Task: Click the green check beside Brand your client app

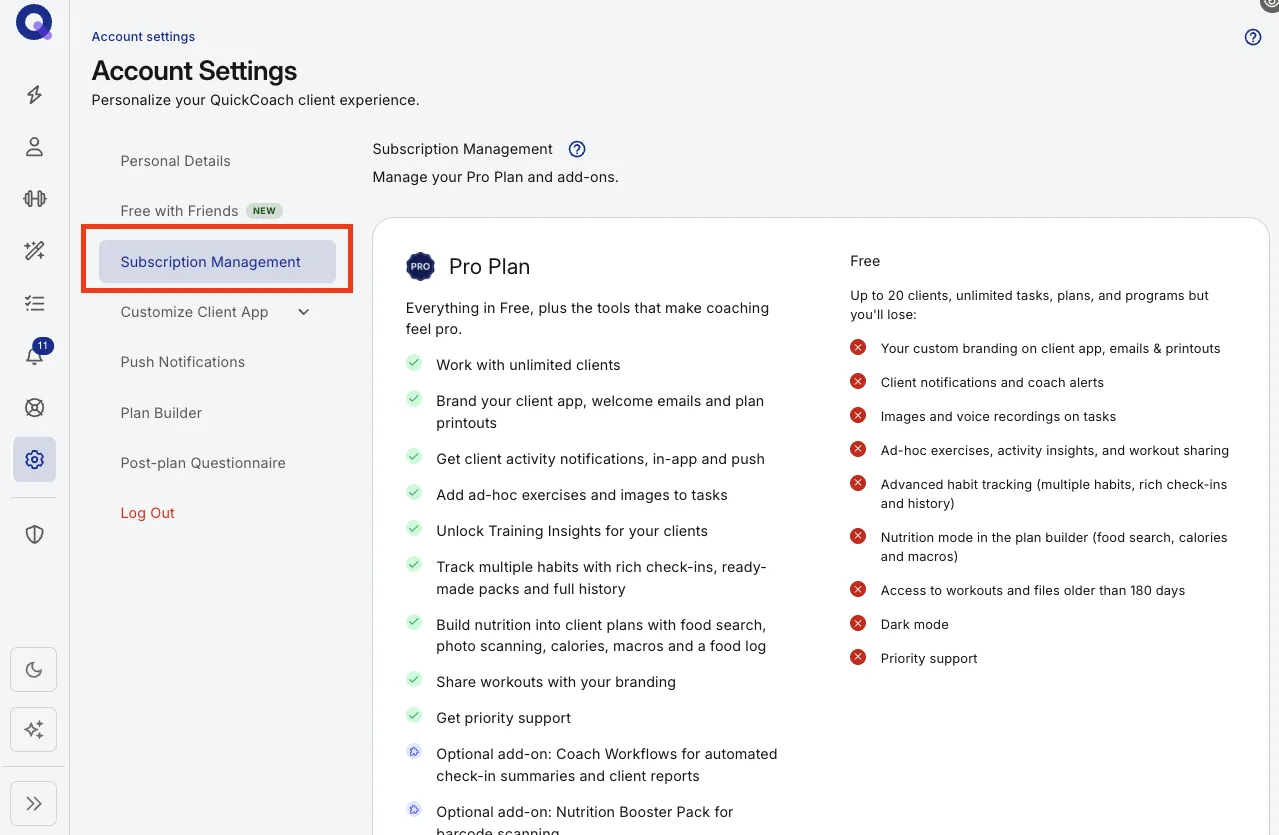Action: point(414,399)
